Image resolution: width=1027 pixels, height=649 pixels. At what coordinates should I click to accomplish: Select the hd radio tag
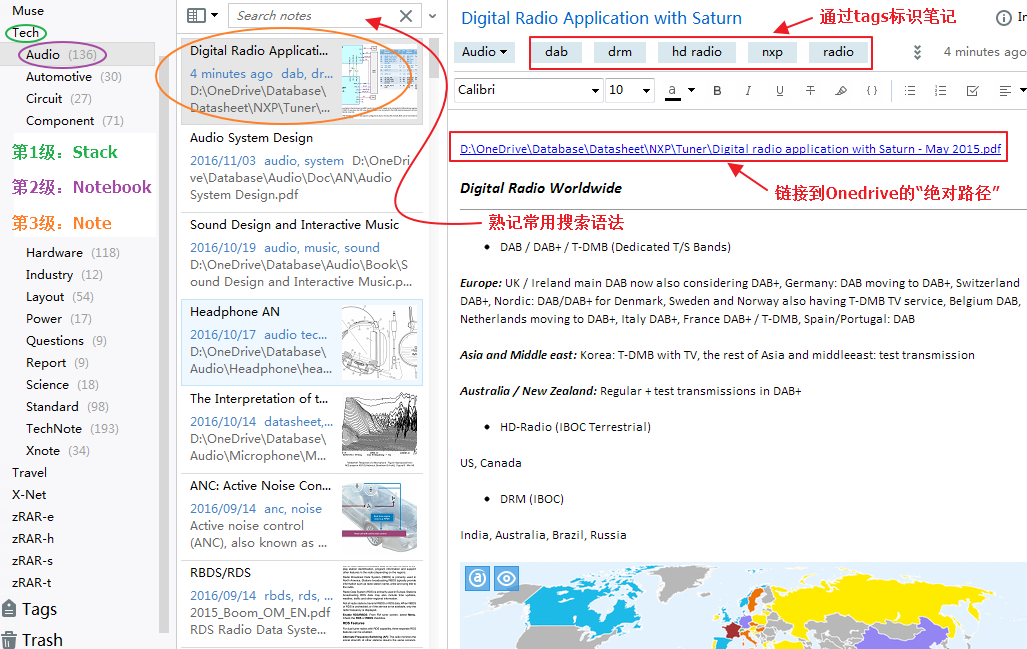pyautogui.click(x=696, y=52)
